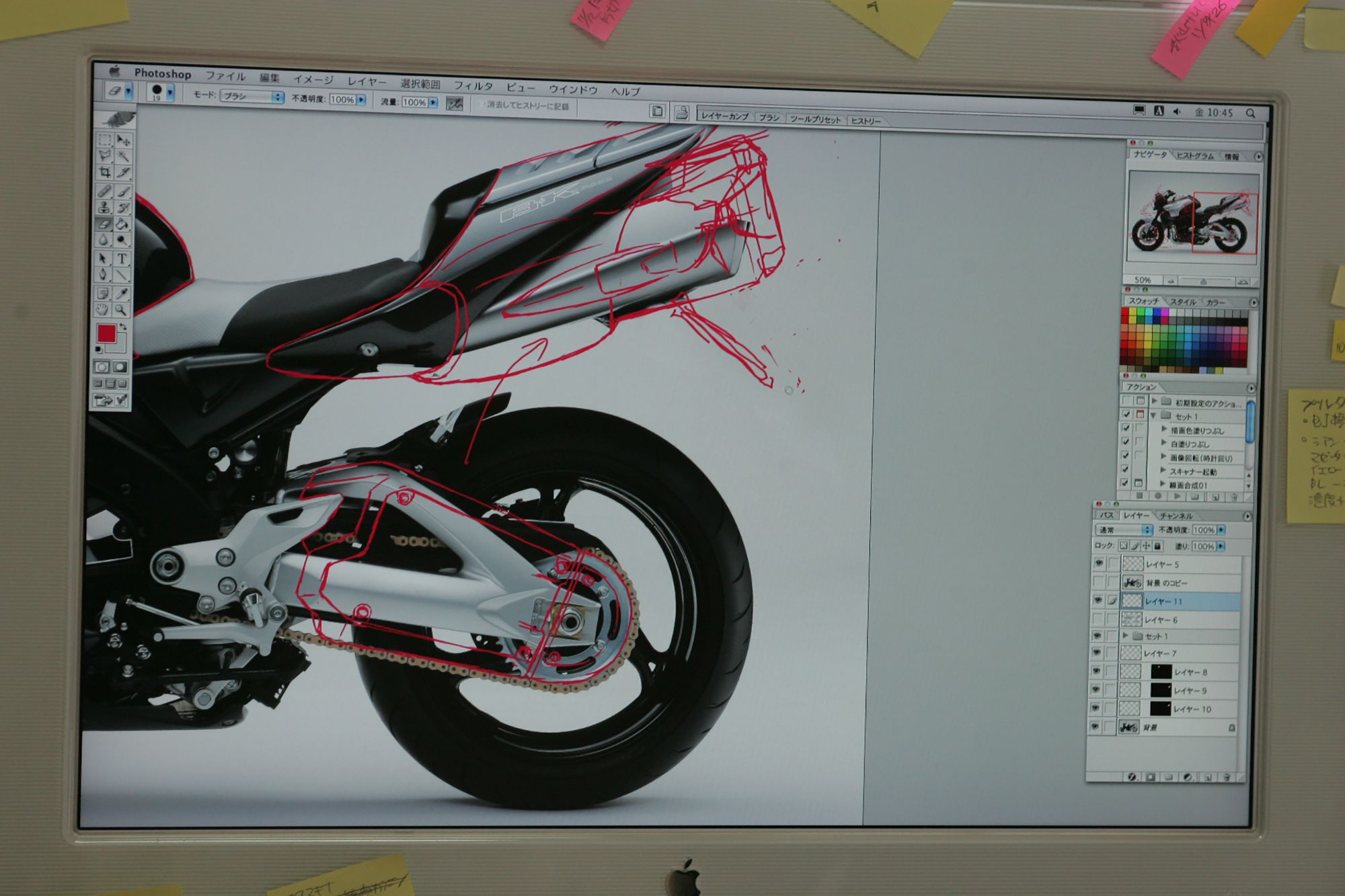Open the 通常 blend mode dropdown

click(x=1123, y=530)
